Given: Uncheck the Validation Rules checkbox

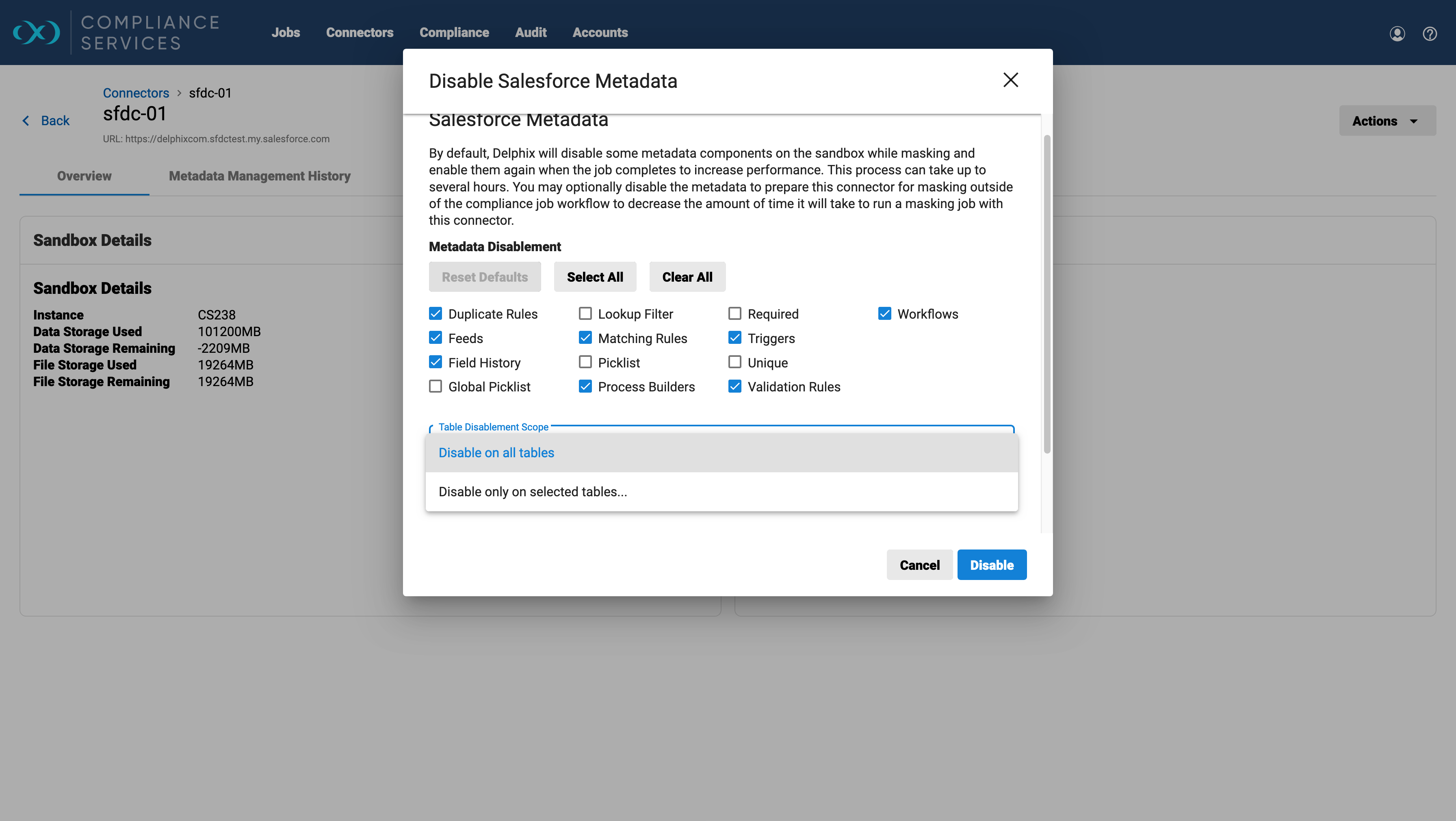Looking at the screenshot, I should [x=735, y=387].
